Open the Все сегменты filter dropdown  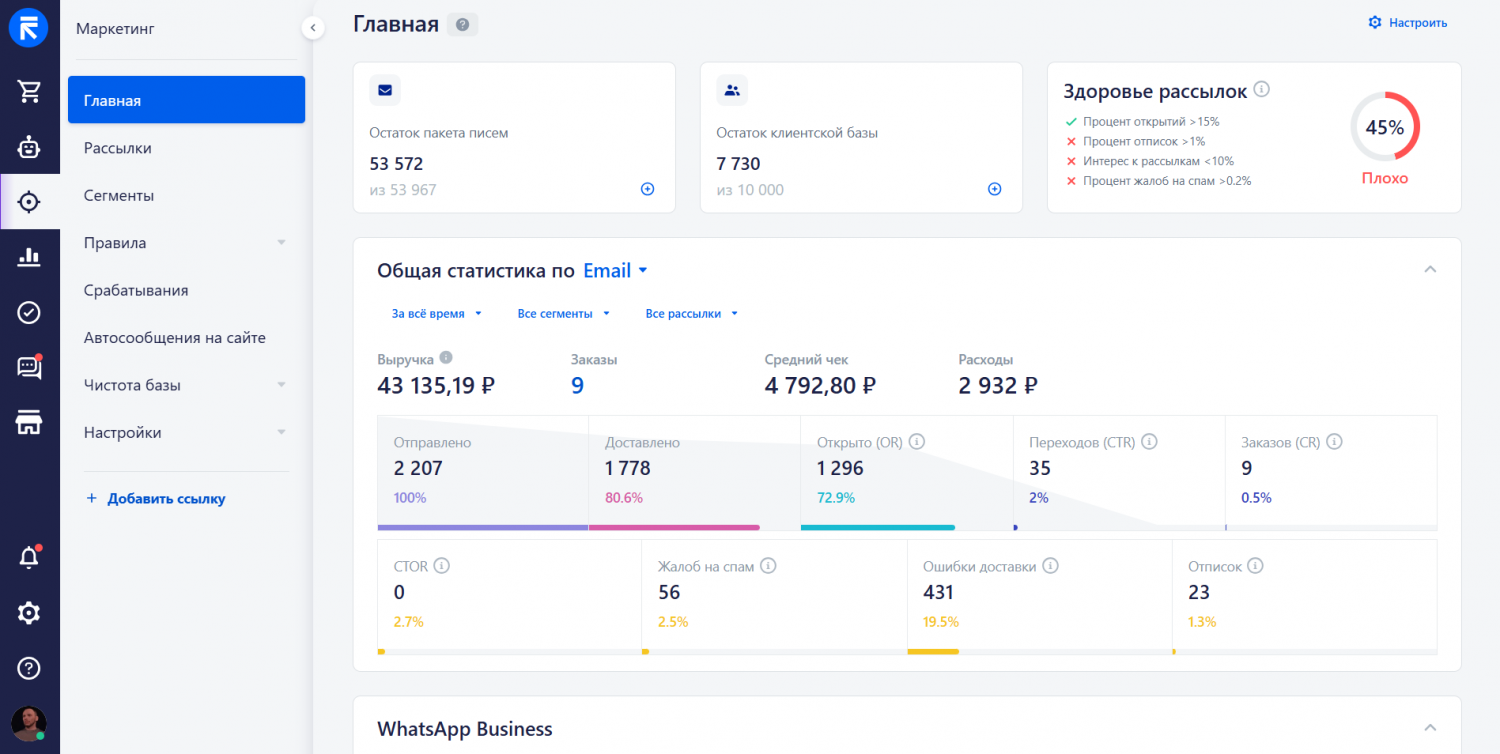563,314
